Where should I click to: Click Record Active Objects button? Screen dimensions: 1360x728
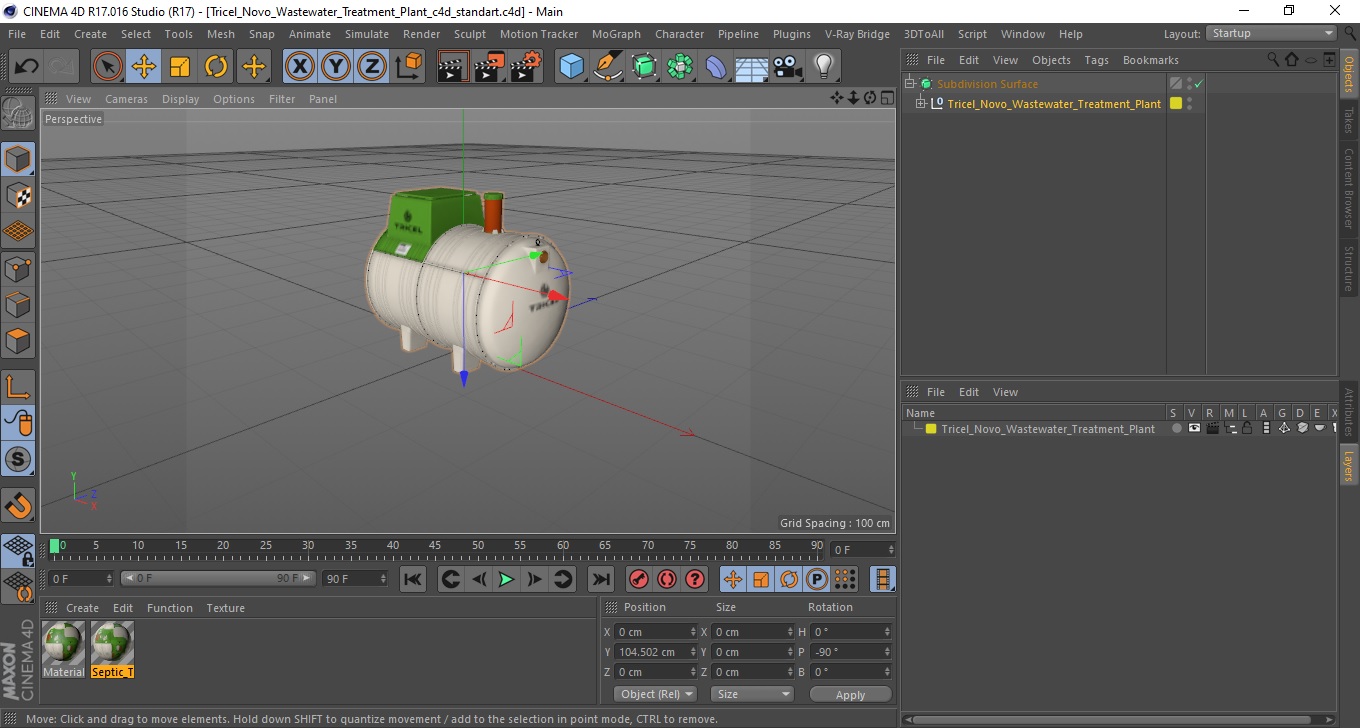(x=638, y=579)
